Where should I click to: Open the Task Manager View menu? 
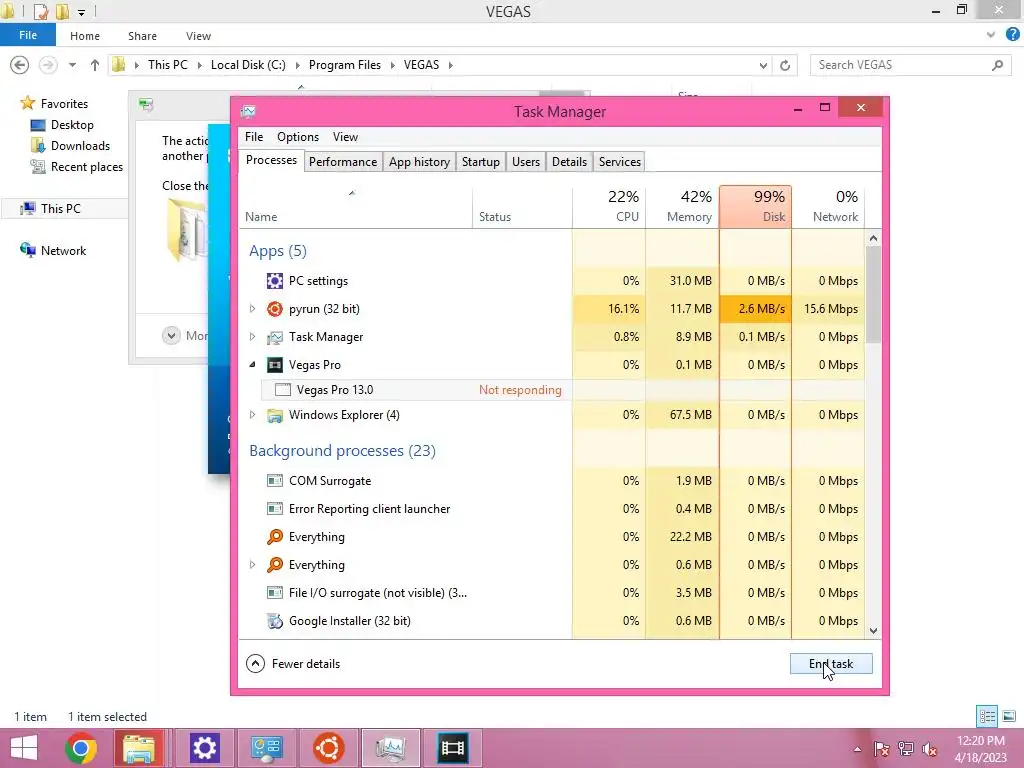(345, 136)
